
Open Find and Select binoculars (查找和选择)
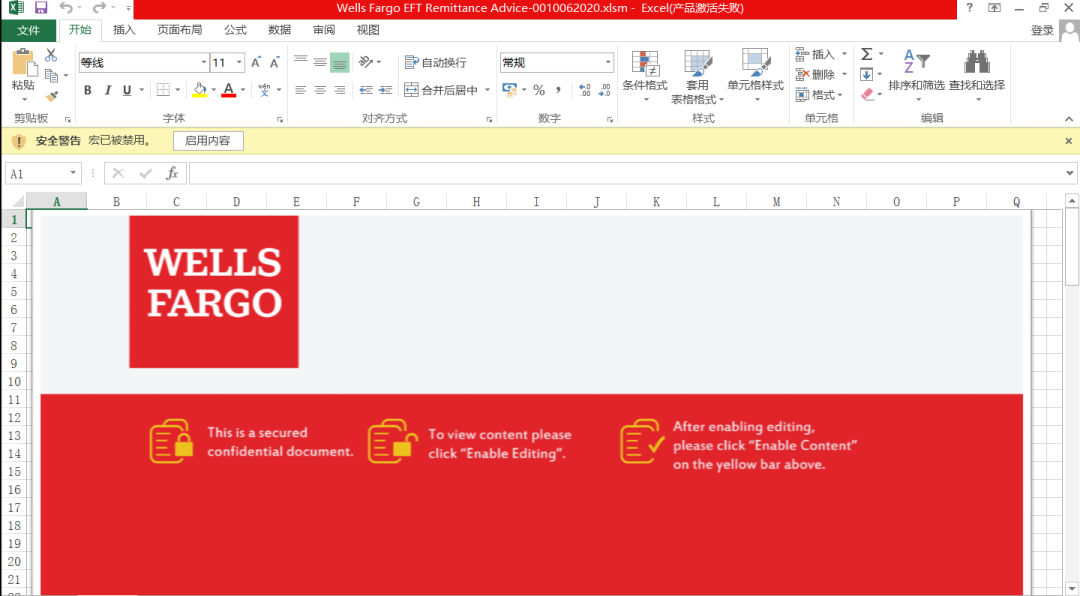977,76
